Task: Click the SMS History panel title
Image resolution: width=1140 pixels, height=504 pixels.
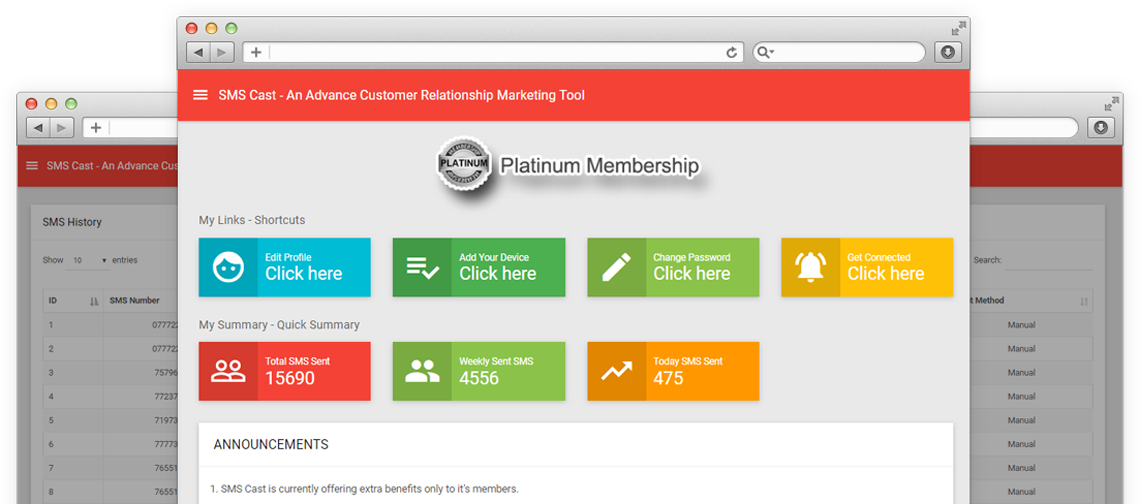Action: coord(72,222)
